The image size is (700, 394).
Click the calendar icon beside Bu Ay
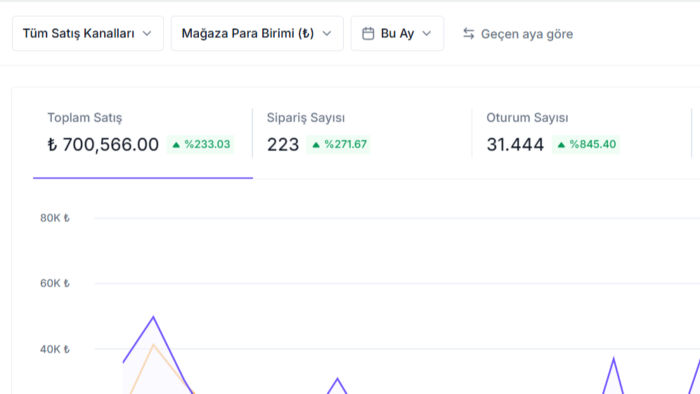(368, 33)
